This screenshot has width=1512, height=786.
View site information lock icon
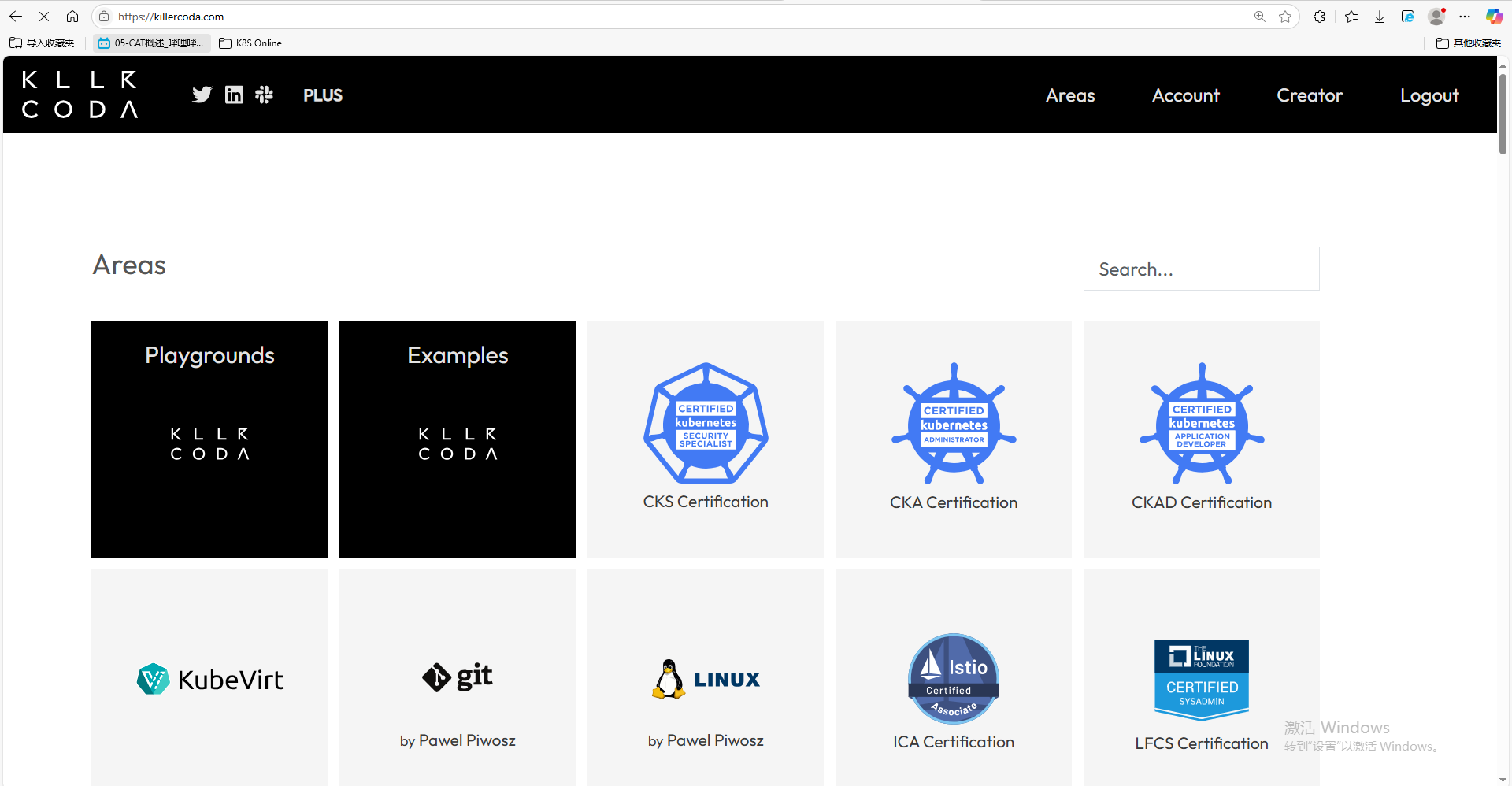[104, 17]
